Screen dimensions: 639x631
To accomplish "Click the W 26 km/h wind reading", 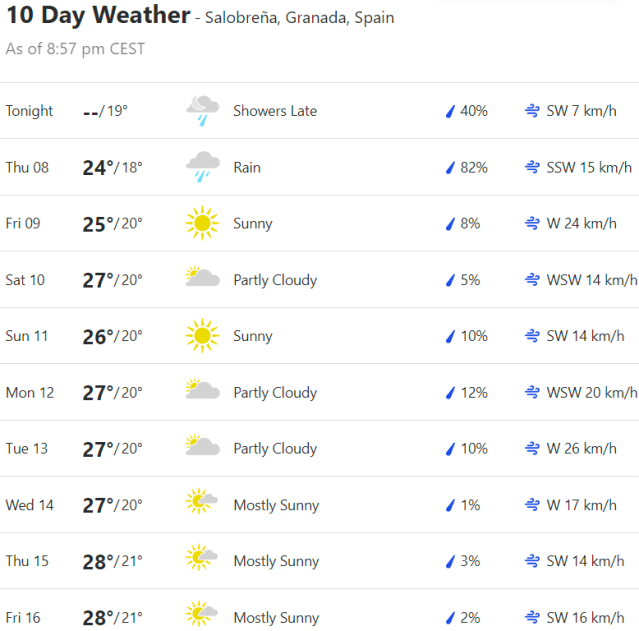I will [x=581, y=448].
